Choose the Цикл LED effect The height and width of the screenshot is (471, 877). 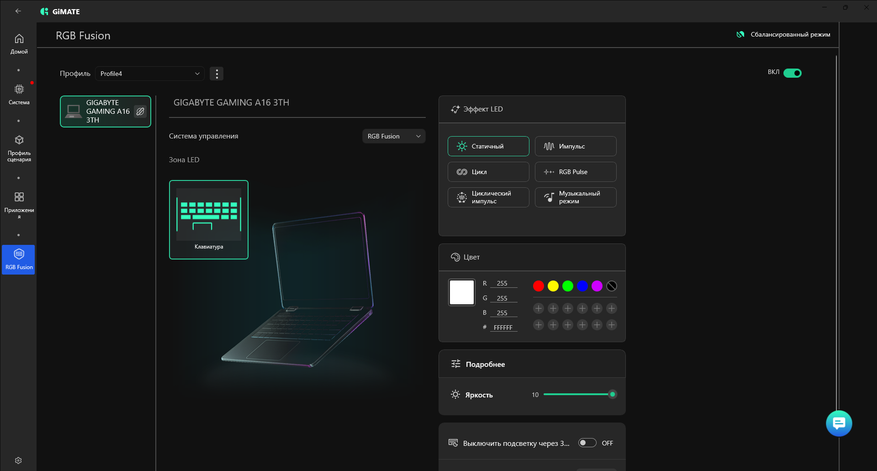coord(488,172)
